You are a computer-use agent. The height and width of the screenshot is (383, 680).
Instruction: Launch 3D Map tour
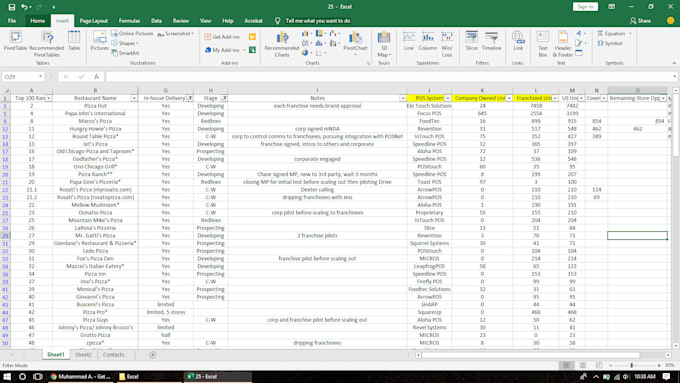384,43
